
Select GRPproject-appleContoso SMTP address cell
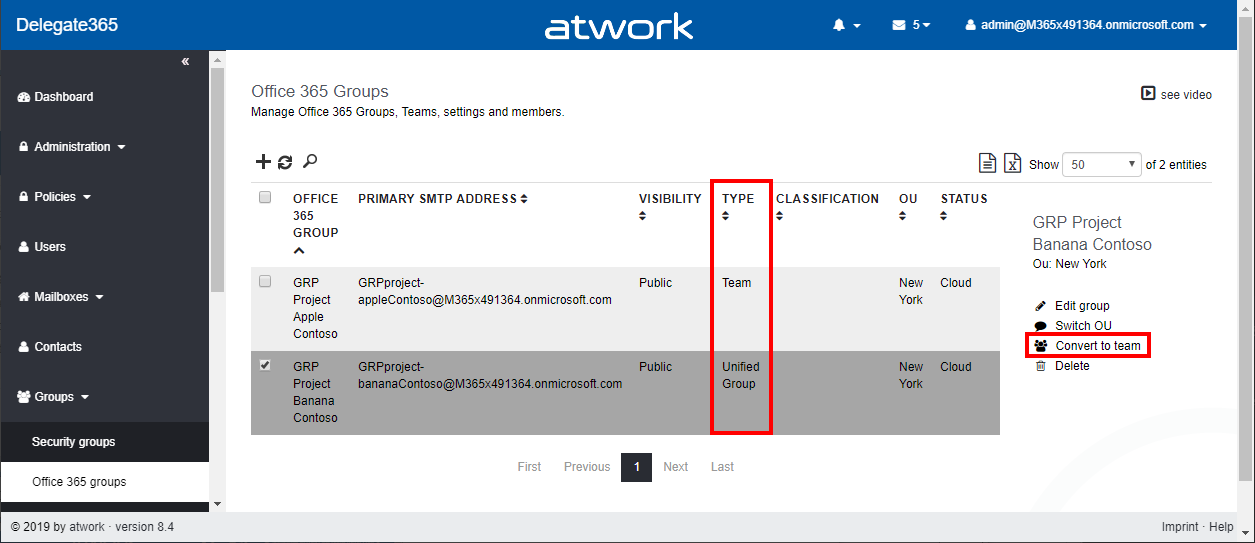485,291
